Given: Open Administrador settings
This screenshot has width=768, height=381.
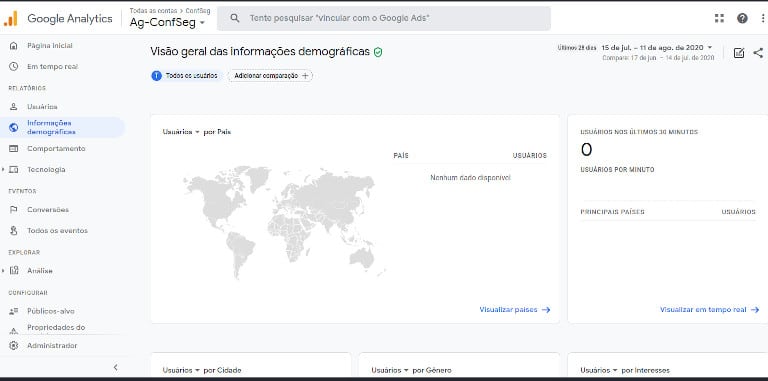Looking at the screenshot, I should [x=52, y=345].
